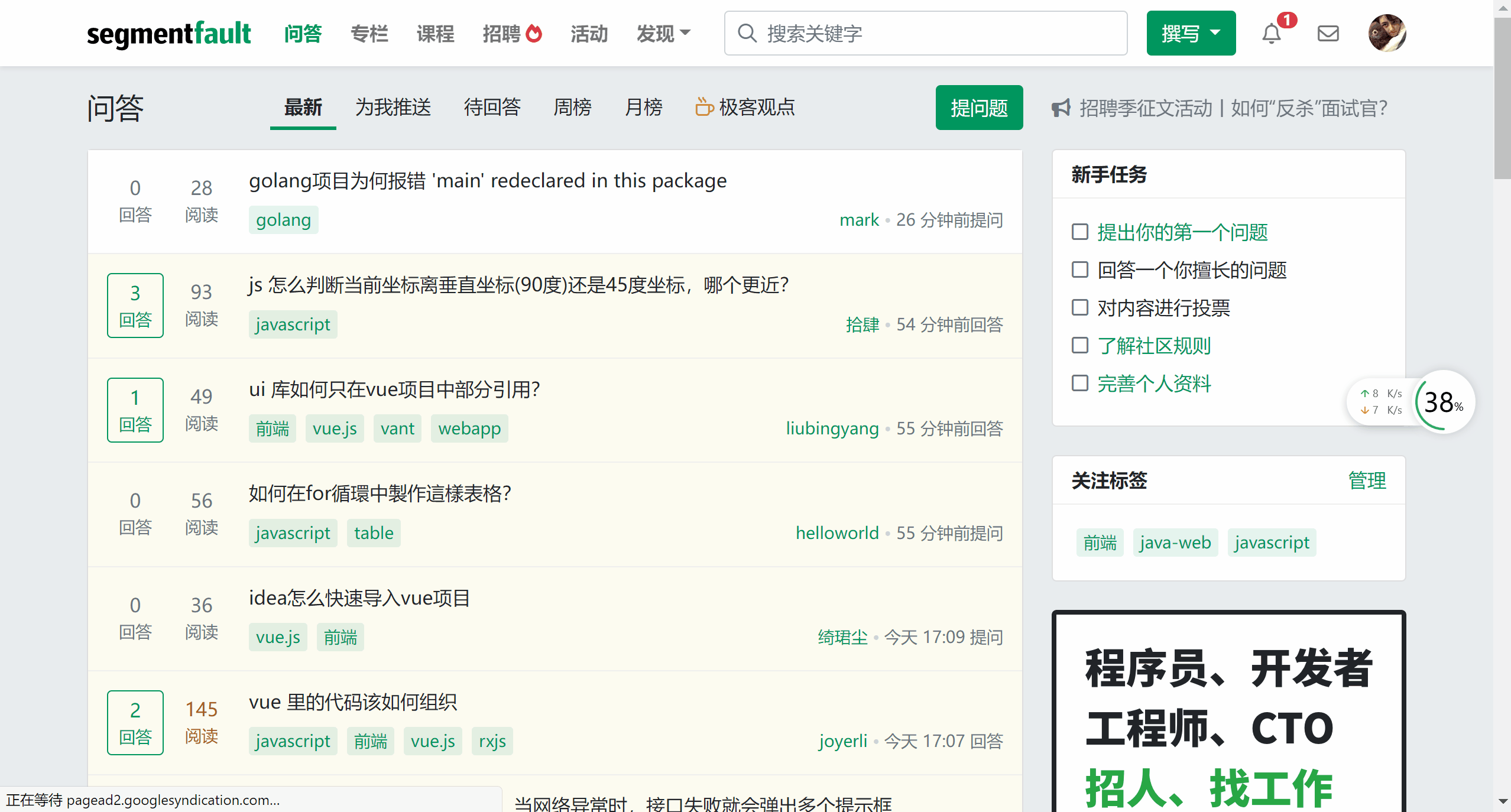Open 招聘 in top navigation
Screen dimensions: 1511x812
point(501,34)
